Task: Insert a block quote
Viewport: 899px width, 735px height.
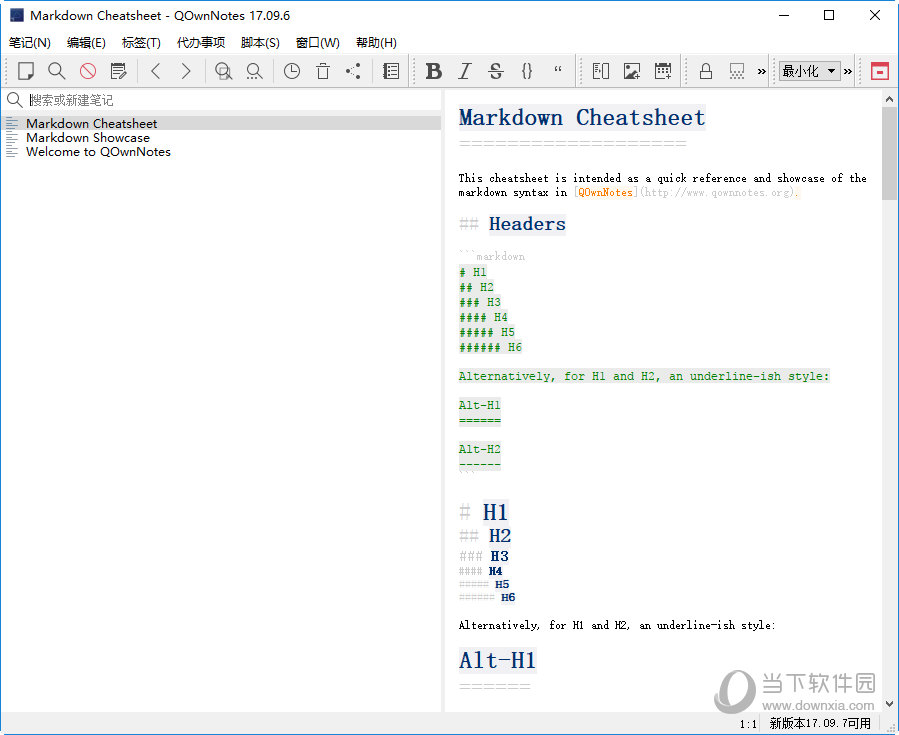Action: point(558,71)
